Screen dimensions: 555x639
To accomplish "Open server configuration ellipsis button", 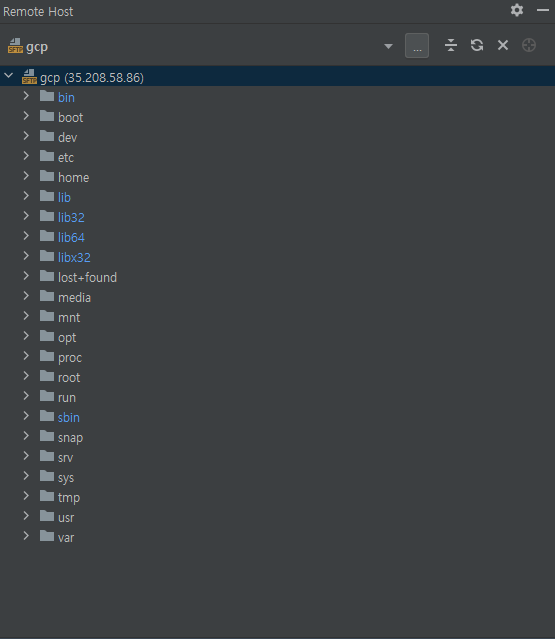I will (417, 46).
